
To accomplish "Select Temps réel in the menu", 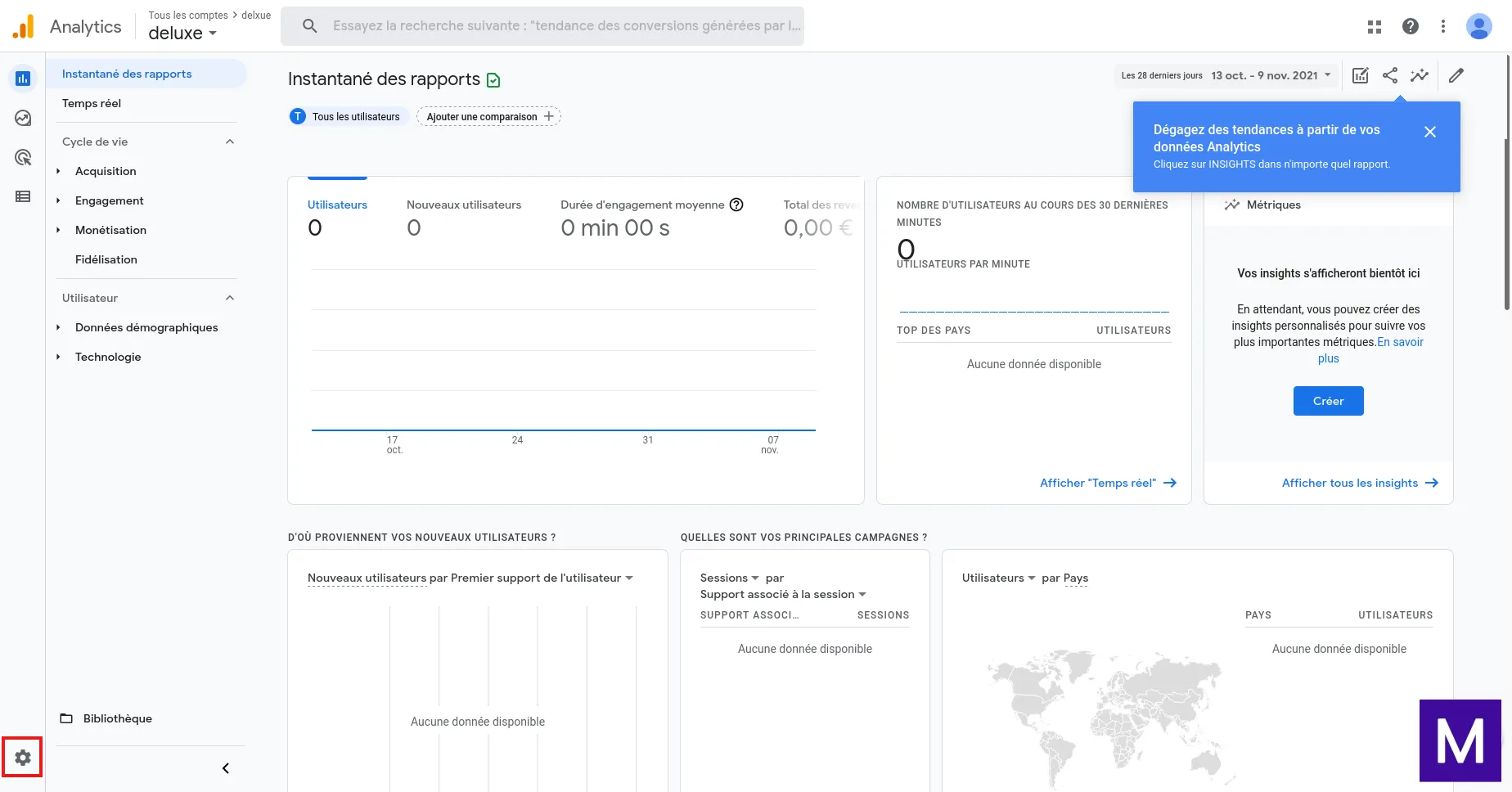I will (92, 103).
